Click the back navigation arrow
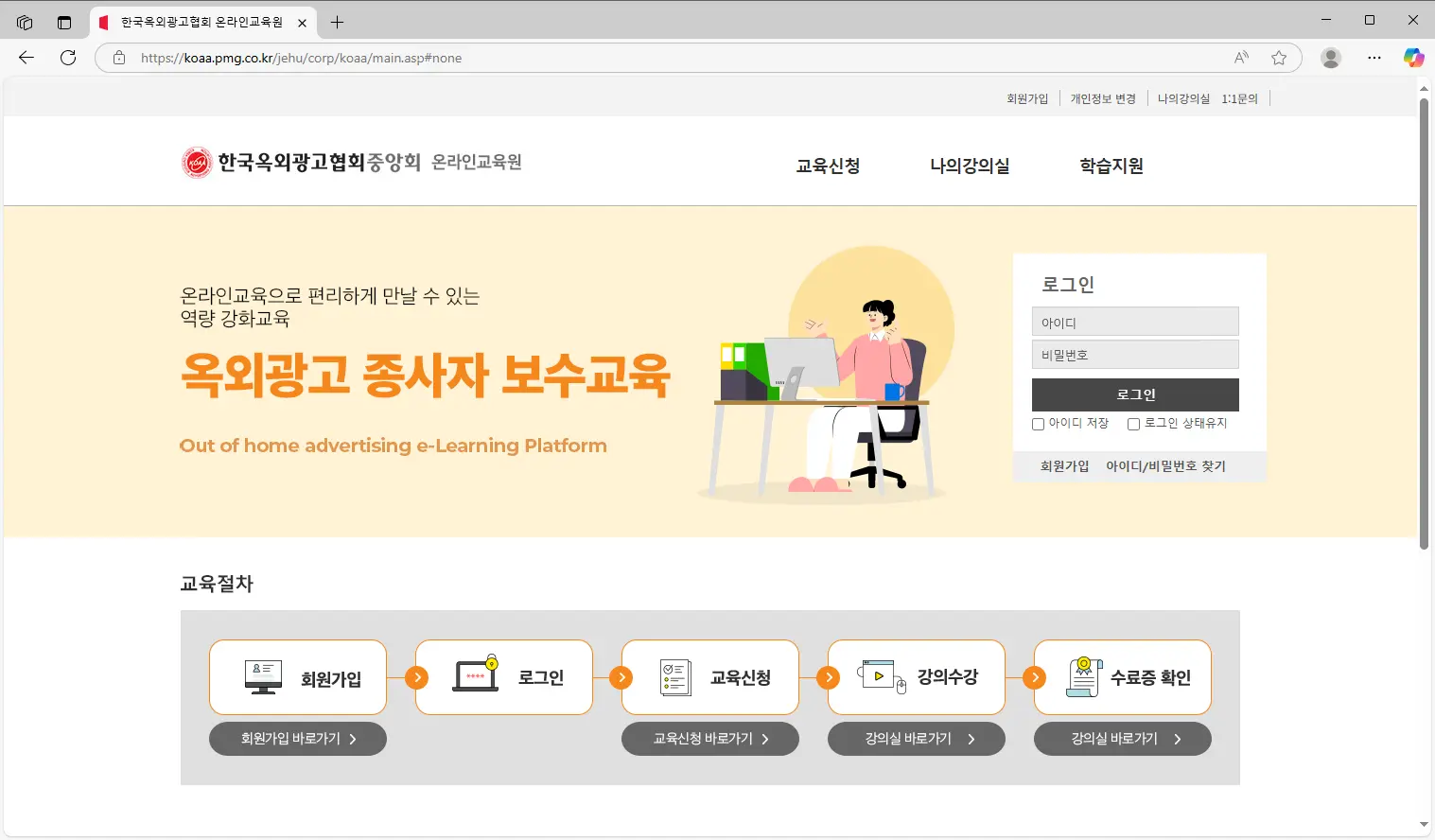This screenshot has width=1435, height=840. pyautogui.click(x=26, y=58)
